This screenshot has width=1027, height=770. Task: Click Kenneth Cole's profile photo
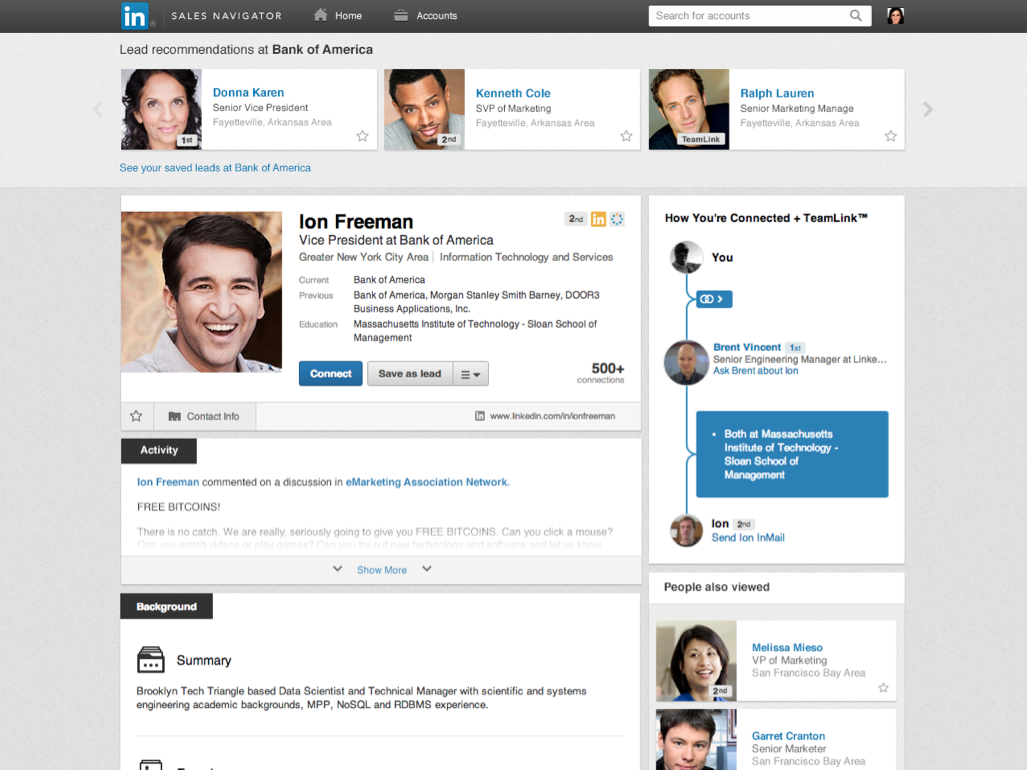[x=424, y=109]
